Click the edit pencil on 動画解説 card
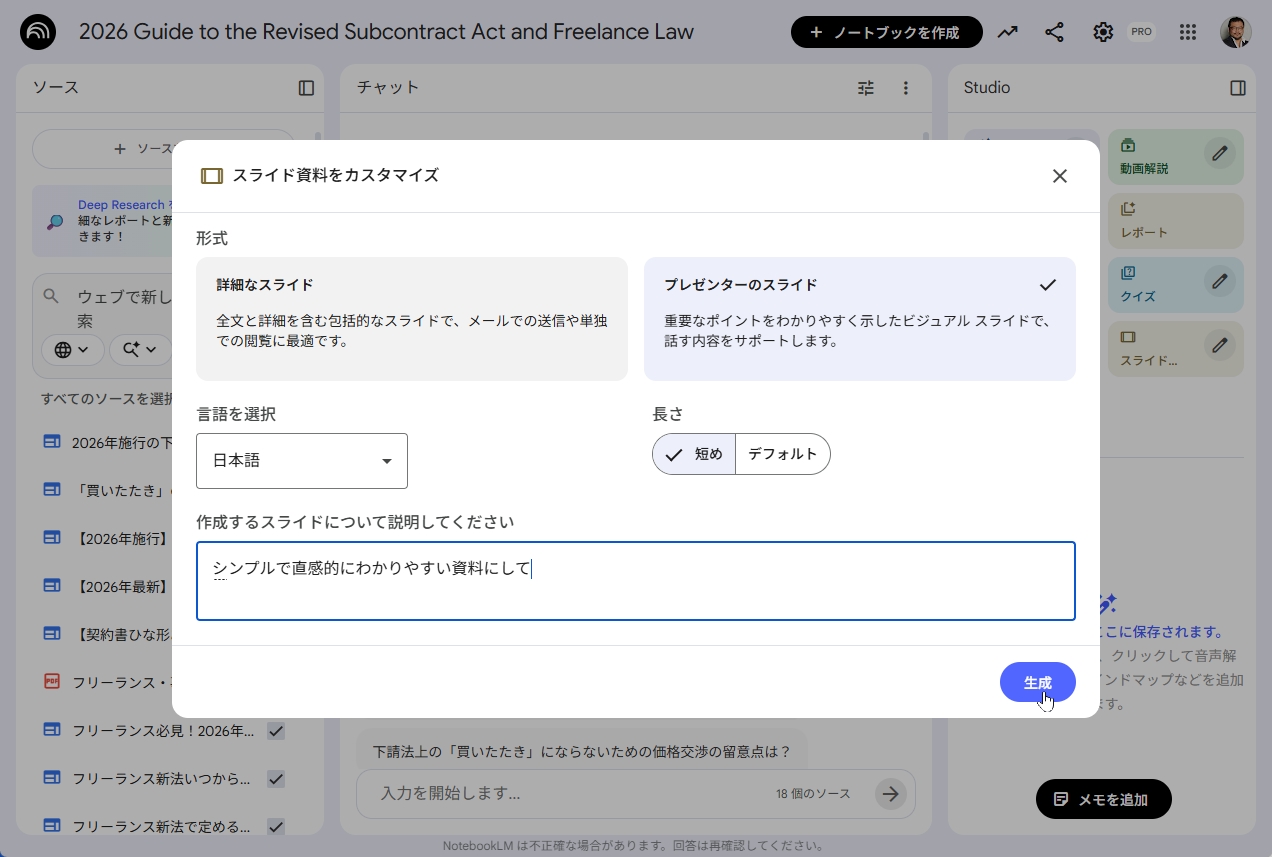 [1219, 154]
